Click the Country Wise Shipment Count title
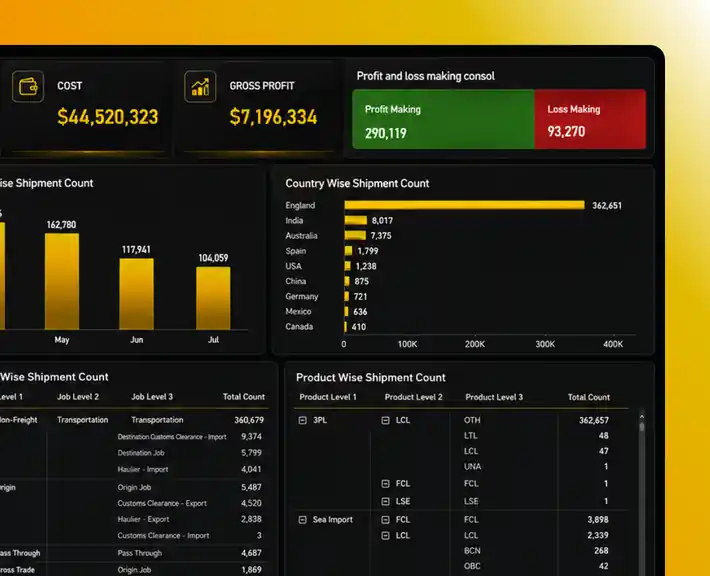Screen dimensions: 710x576 click(357, 183)
